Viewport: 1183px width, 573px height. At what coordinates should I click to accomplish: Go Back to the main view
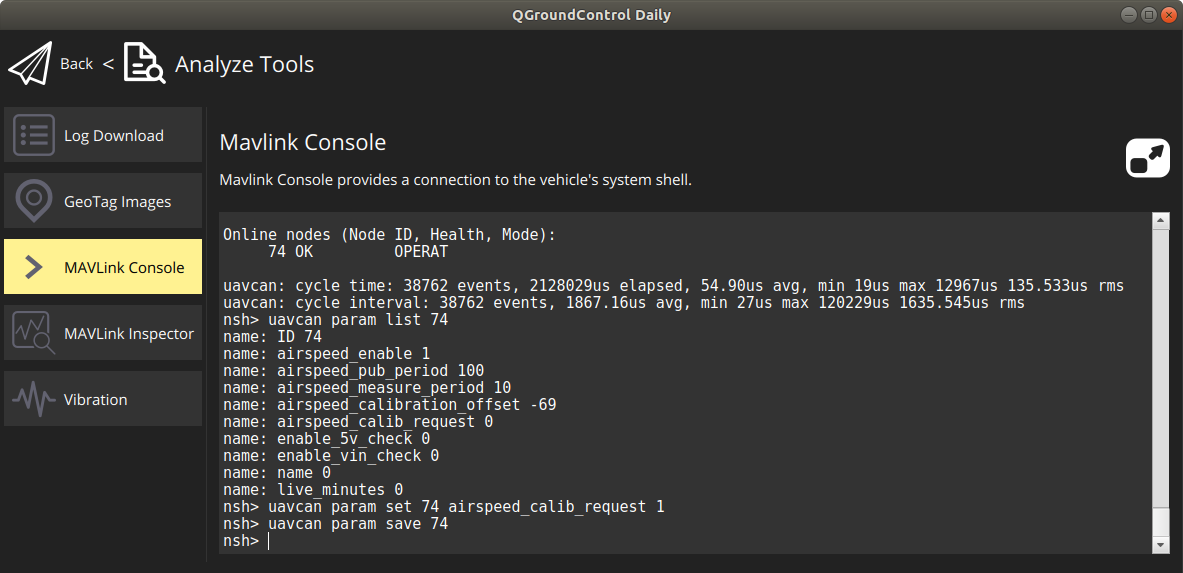point(76,63)
